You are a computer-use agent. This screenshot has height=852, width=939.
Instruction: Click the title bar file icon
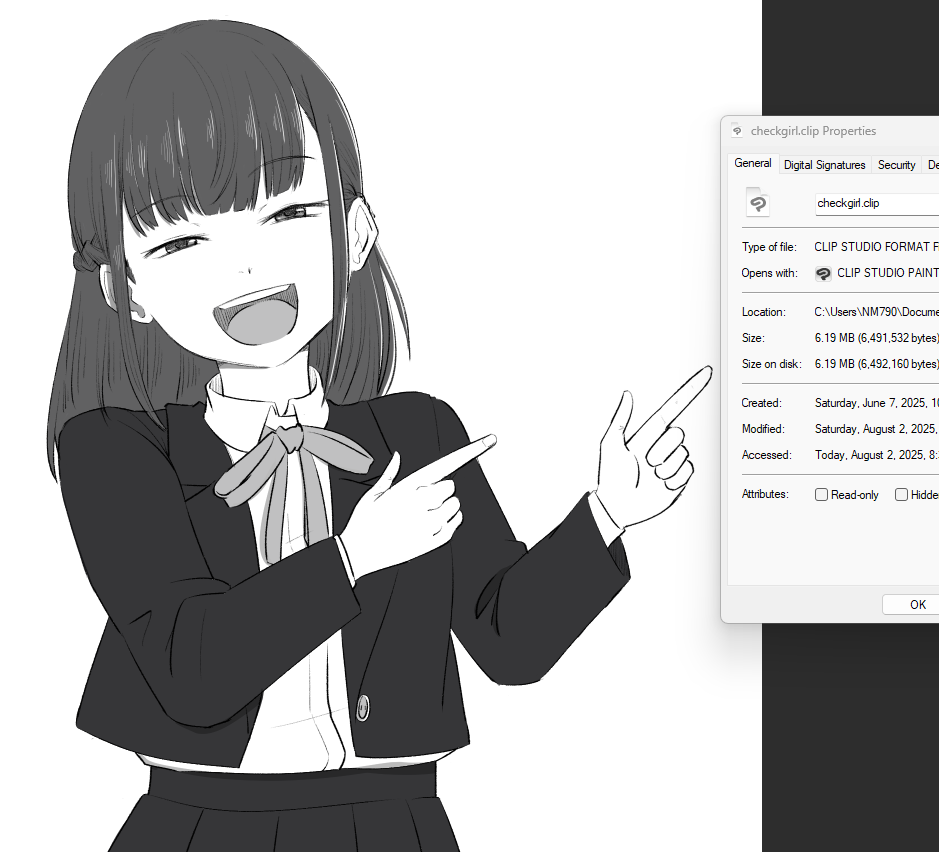click(x=737, y=131)
